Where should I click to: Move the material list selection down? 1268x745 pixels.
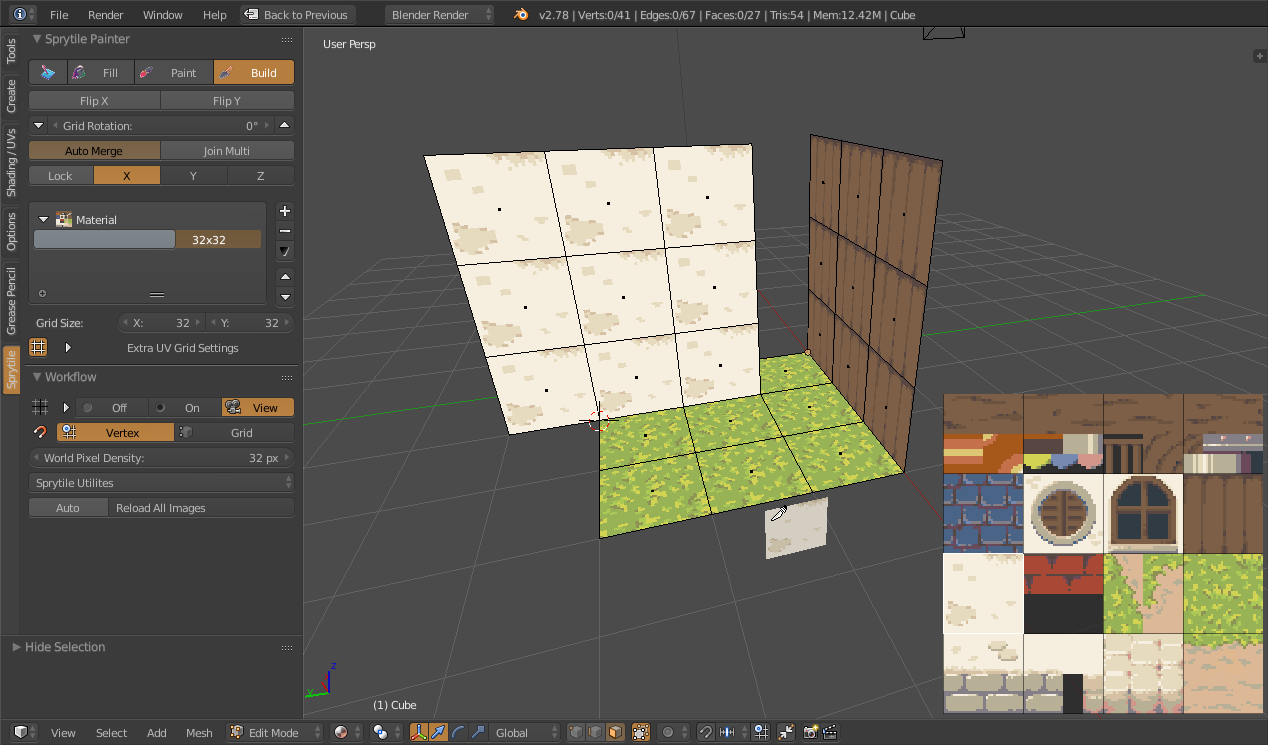(x=285, y=297)
